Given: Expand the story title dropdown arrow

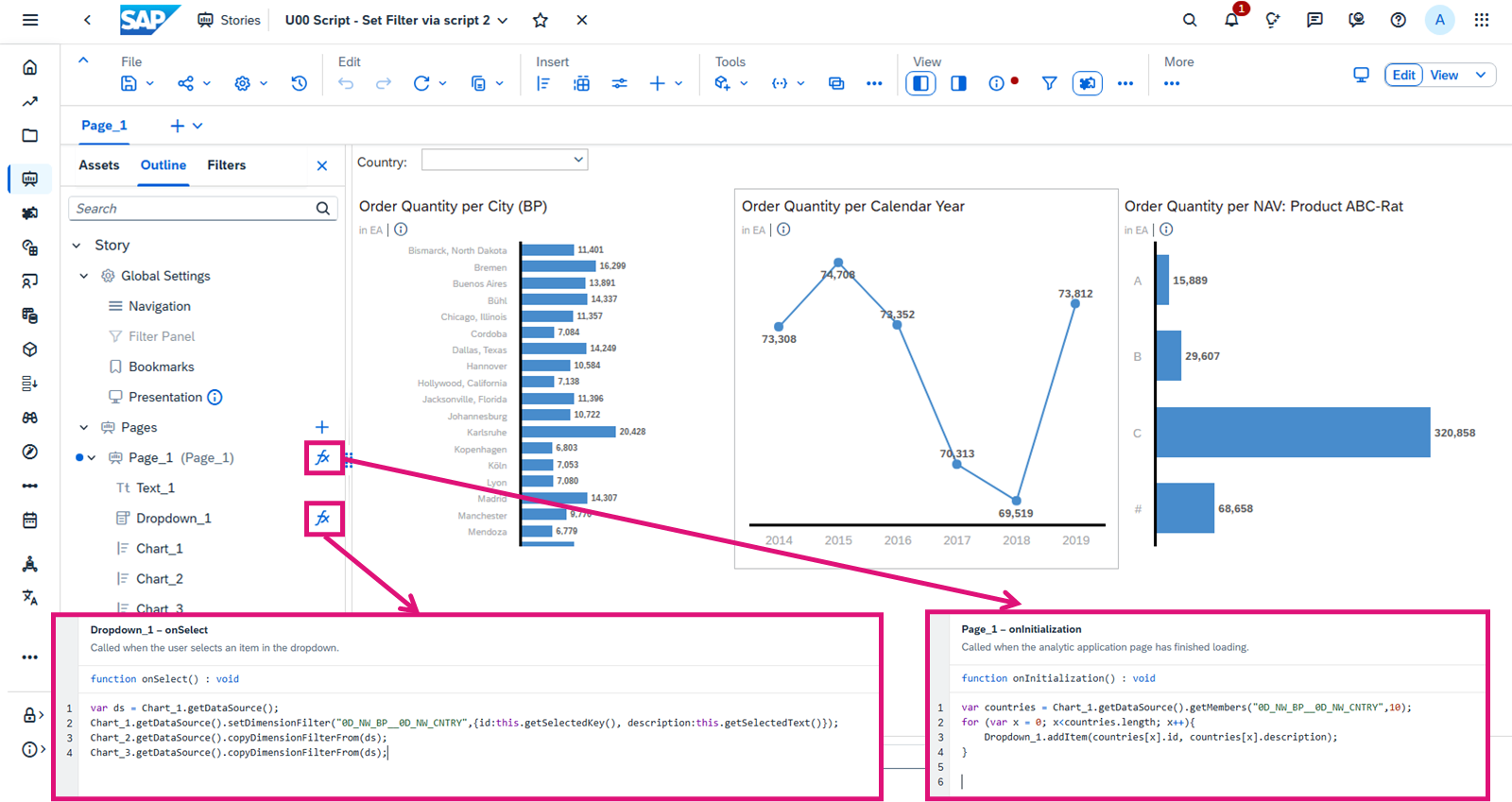Looking at the screenshot, I should (x=503, y=20).
